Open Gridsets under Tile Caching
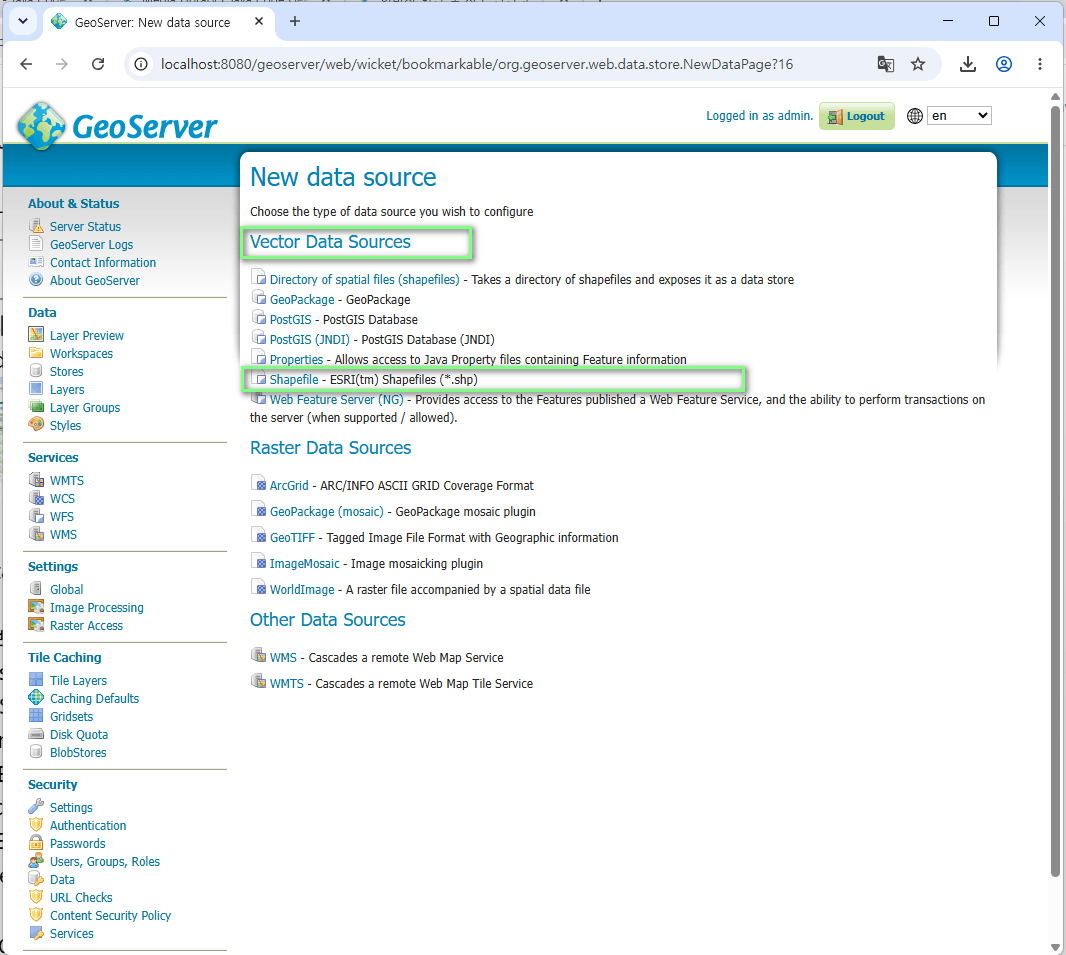 [71, 716]
